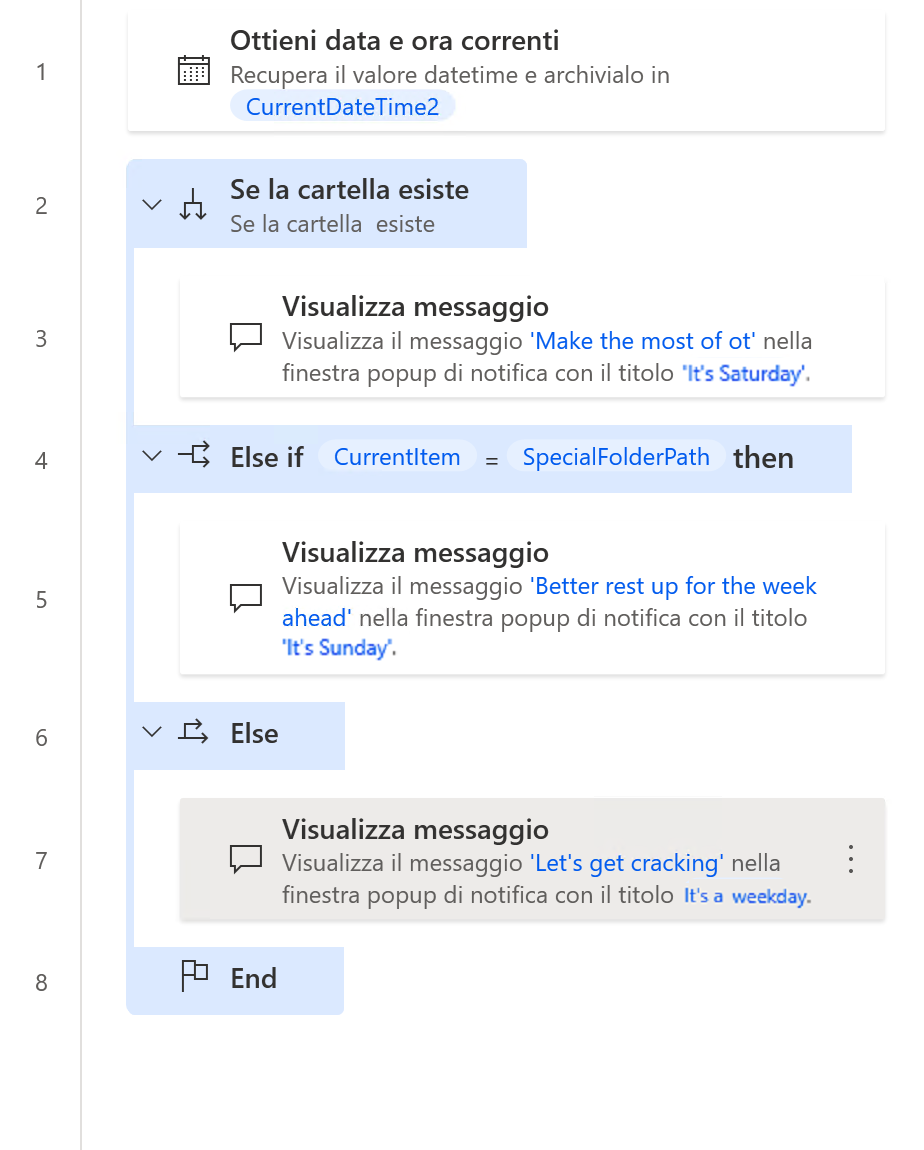Click the branch icon next to 'Else if'
Image resolution: width=924 pixels, height=1150 pixels.
tap(195, 457)
